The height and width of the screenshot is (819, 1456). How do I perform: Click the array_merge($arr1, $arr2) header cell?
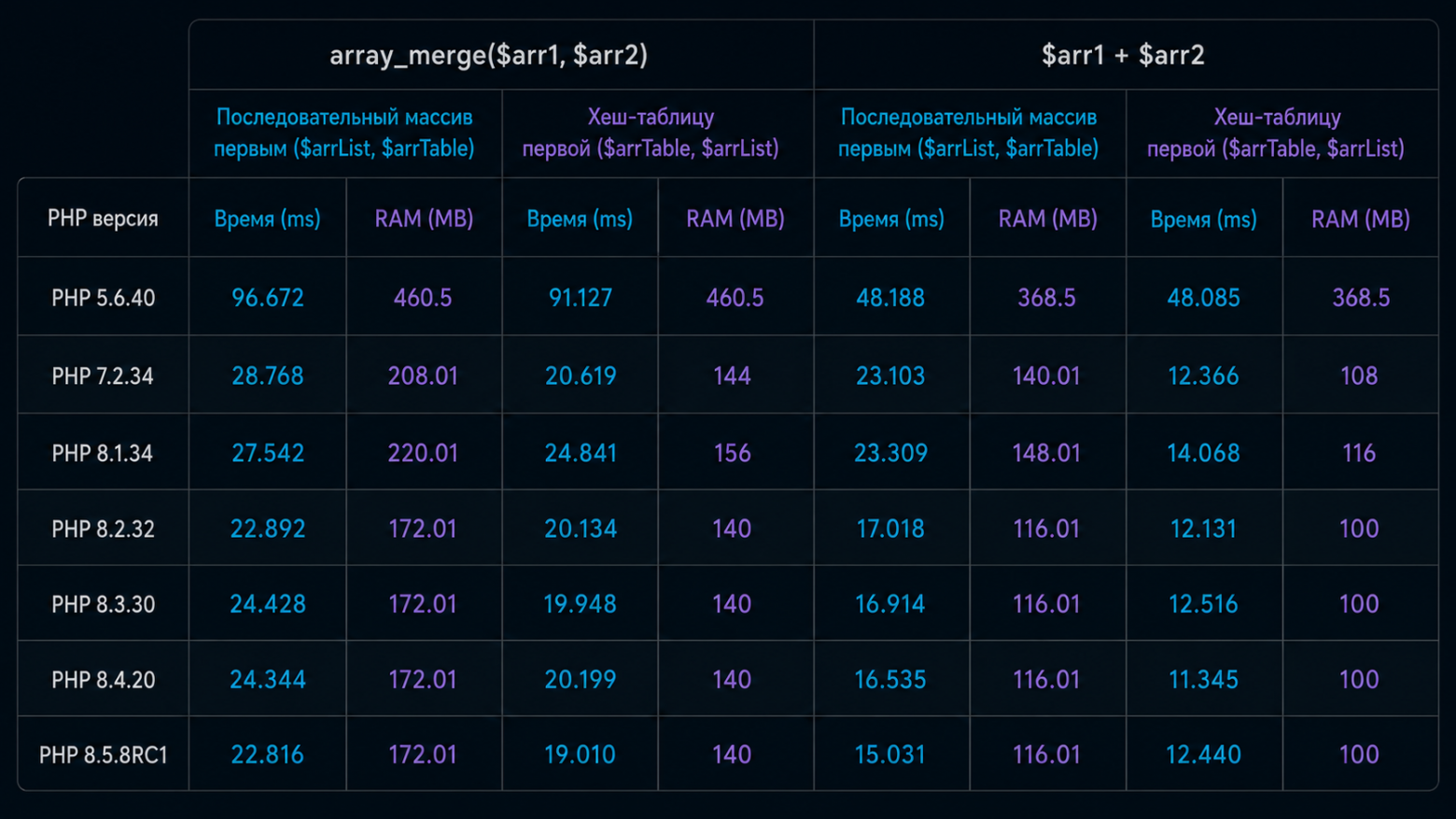click(501, 55)
